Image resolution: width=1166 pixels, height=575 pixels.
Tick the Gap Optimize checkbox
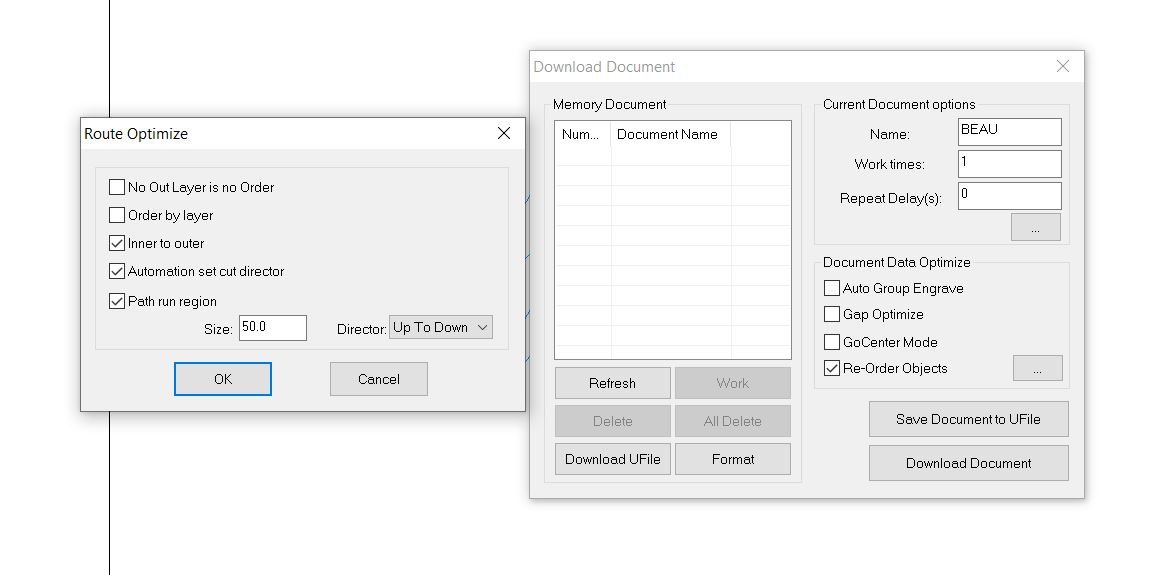point(832,314)
